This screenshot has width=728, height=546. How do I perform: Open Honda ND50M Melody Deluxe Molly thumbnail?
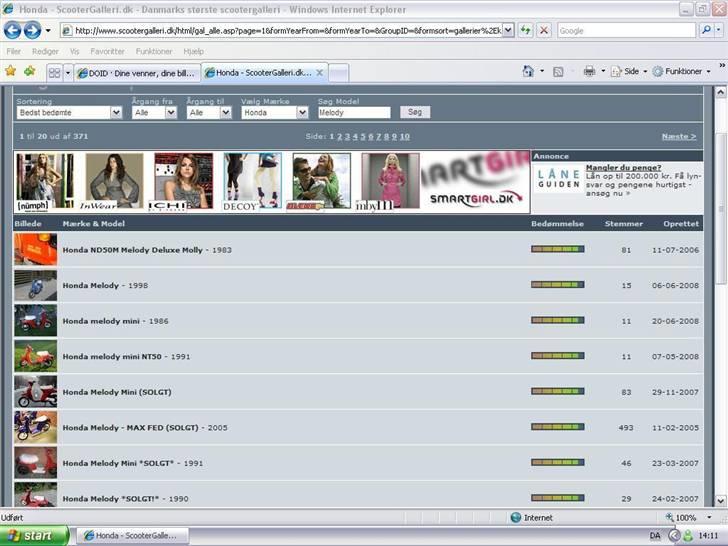(x=35, y=249)
